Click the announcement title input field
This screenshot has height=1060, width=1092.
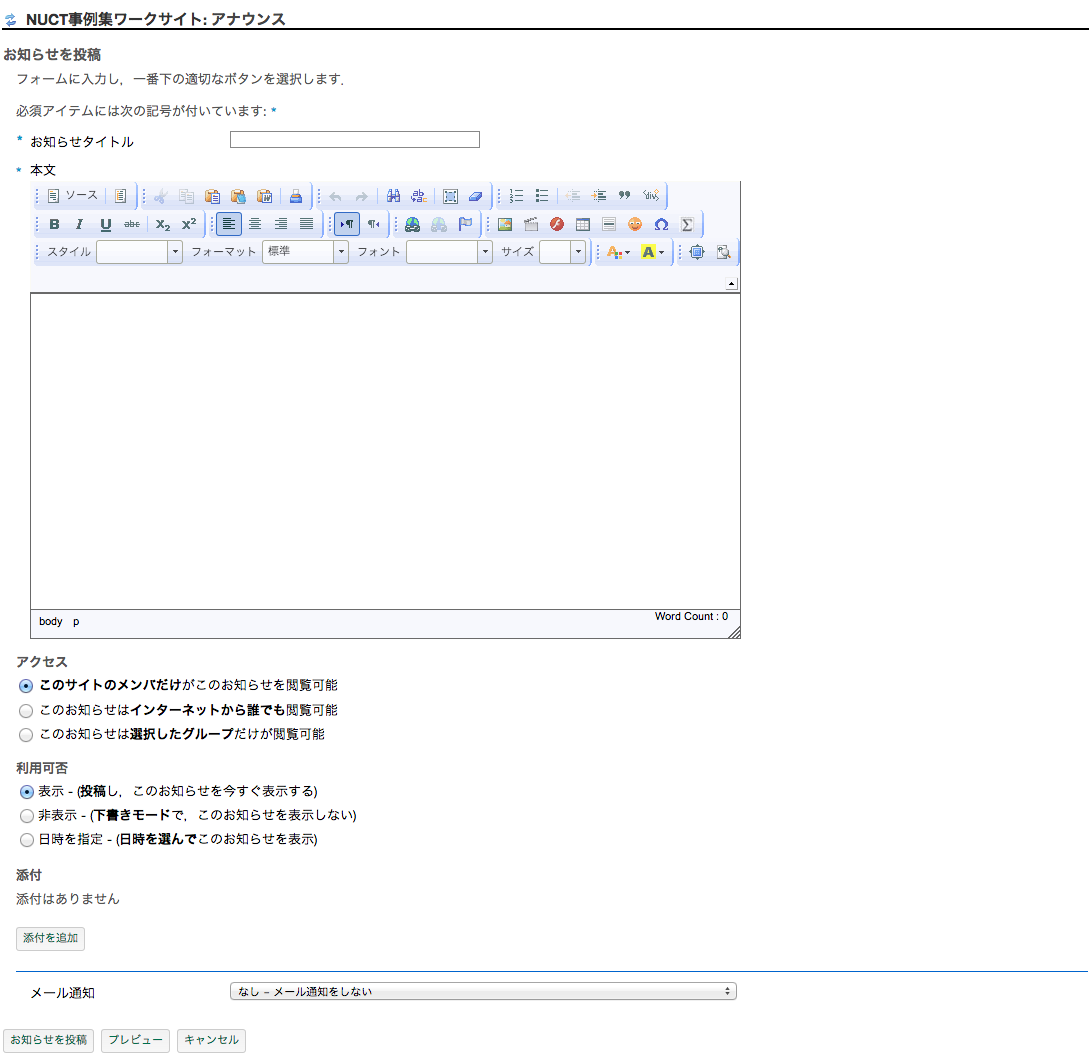pos(355,140)
